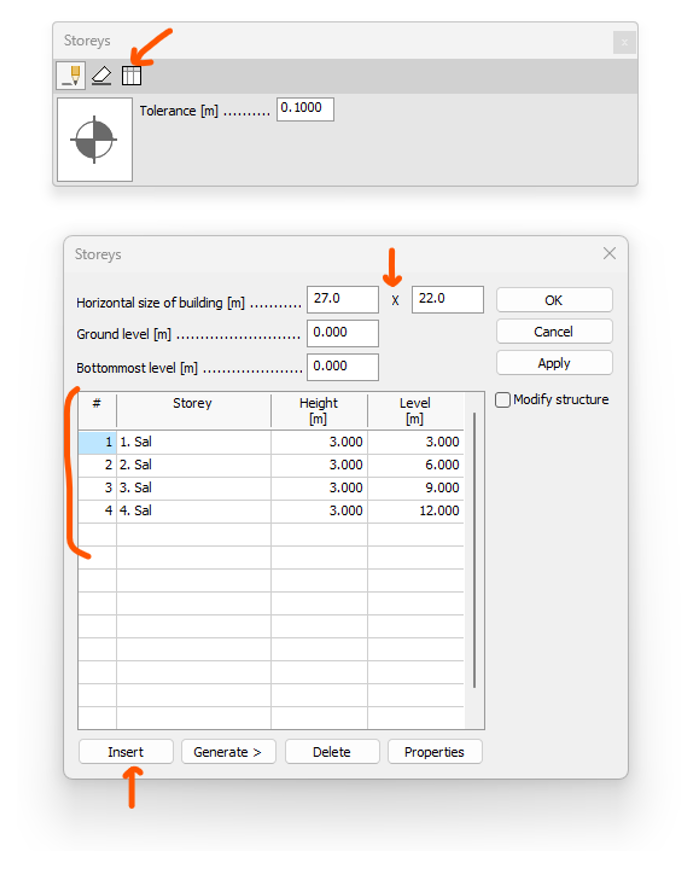Click the Insert button
Image resolution: width=691 pixels, height=878 pixels.
pos(126,752)
